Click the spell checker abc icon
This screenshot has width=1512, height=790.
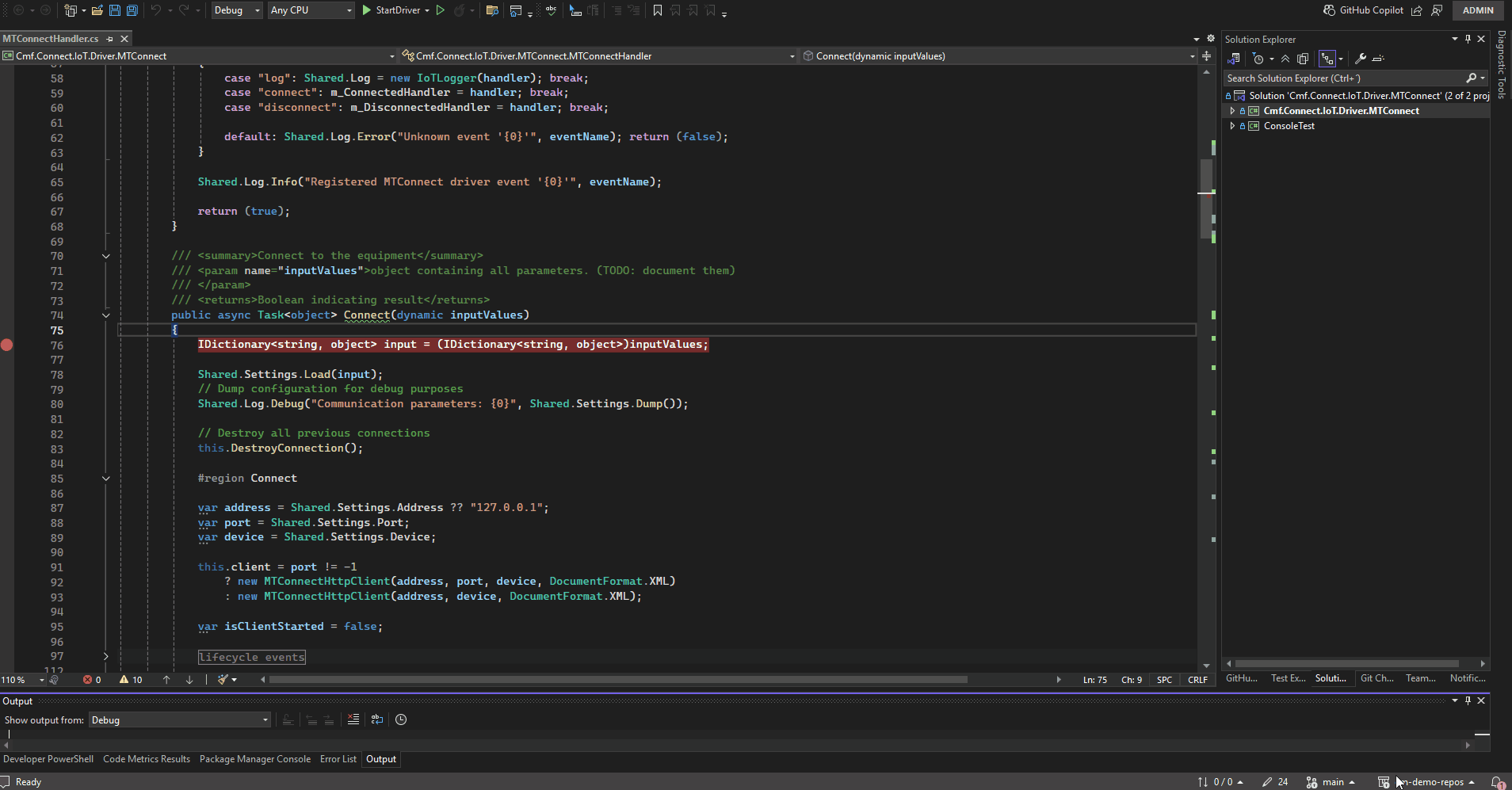pyautogui.click(x=552, y=10)
